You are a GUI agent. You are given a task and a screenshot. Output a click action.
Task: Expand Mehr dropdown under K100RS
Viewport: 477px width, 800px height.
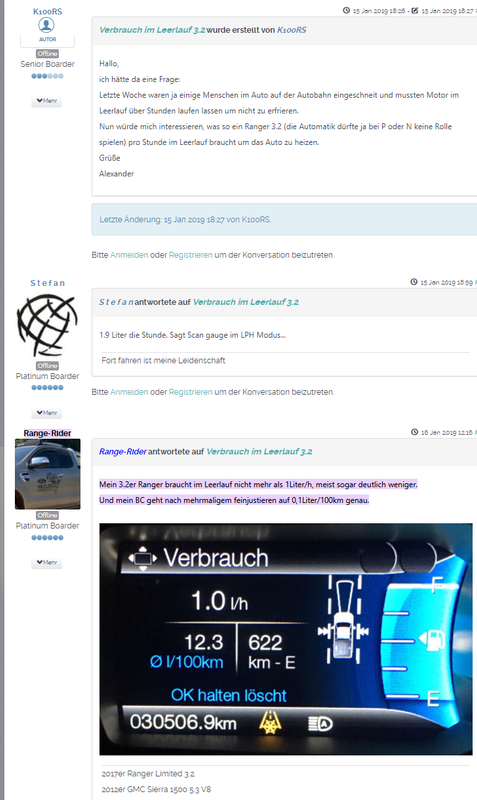[47, 101]
